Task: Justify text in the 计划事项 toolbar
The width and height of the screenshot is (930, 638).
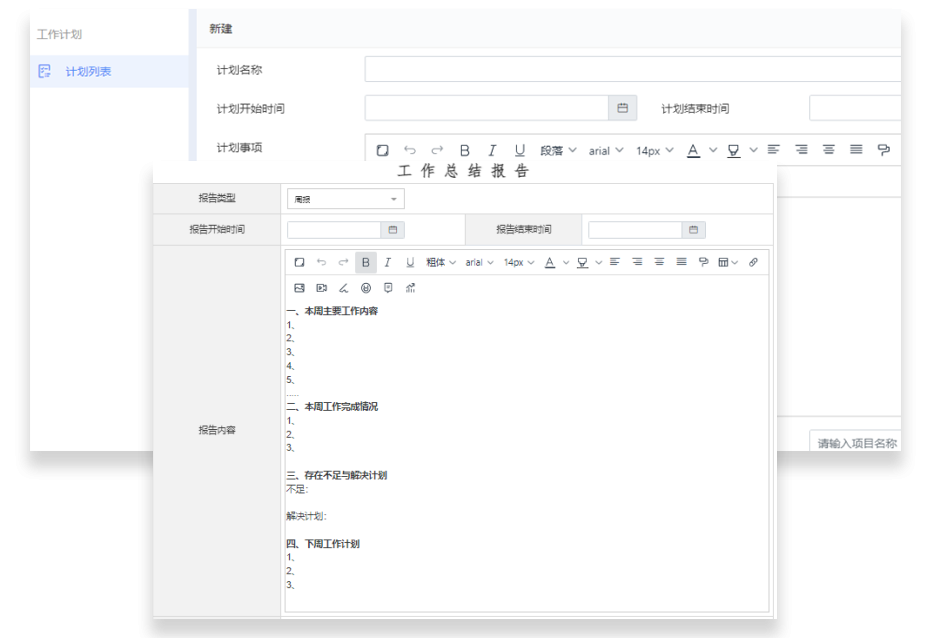Action: (856, 149)
